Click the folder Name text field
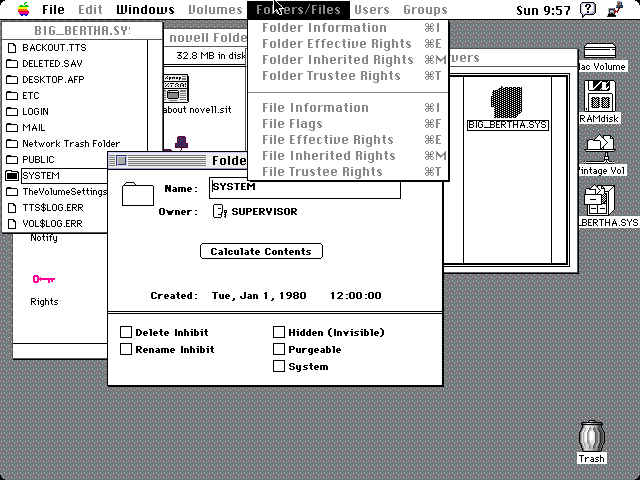The image size is (640, 480). 304,188
